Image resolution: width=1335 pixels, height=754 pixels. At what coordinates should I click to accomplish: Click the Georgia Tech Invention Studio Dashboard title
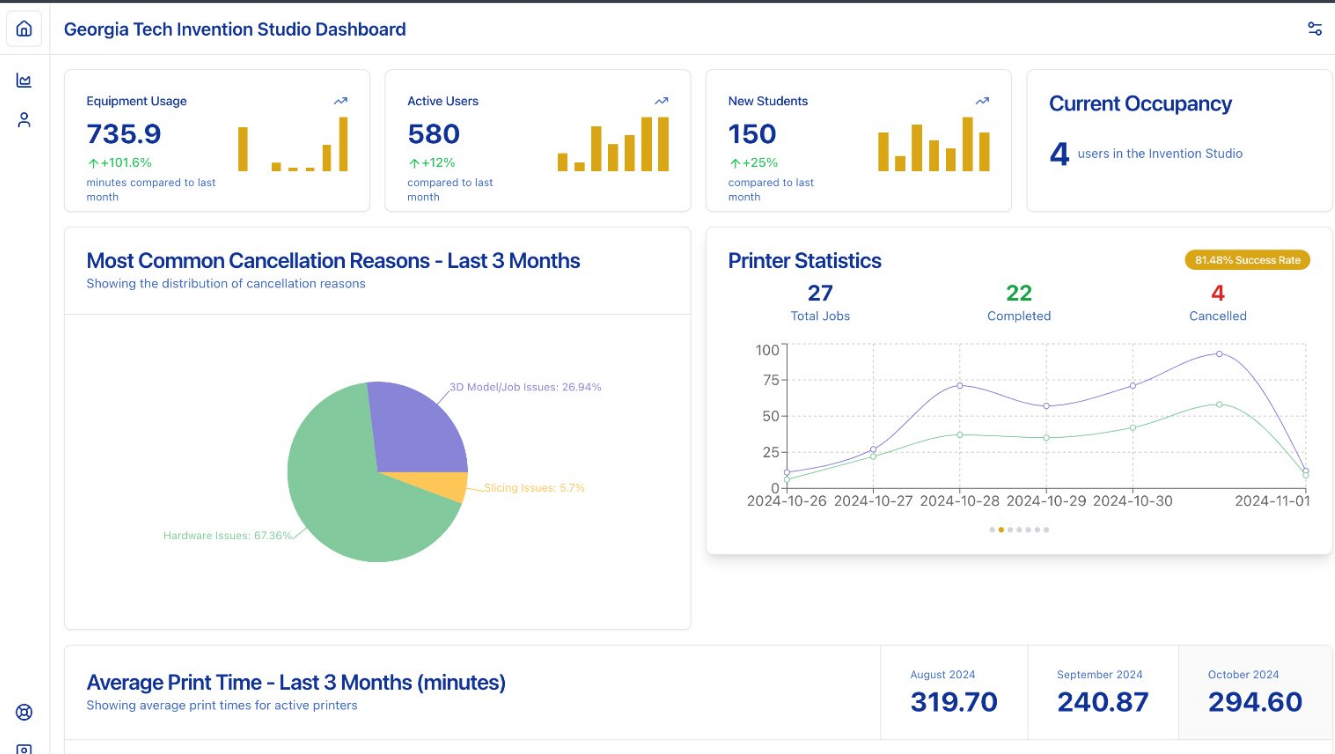[235, 29]
